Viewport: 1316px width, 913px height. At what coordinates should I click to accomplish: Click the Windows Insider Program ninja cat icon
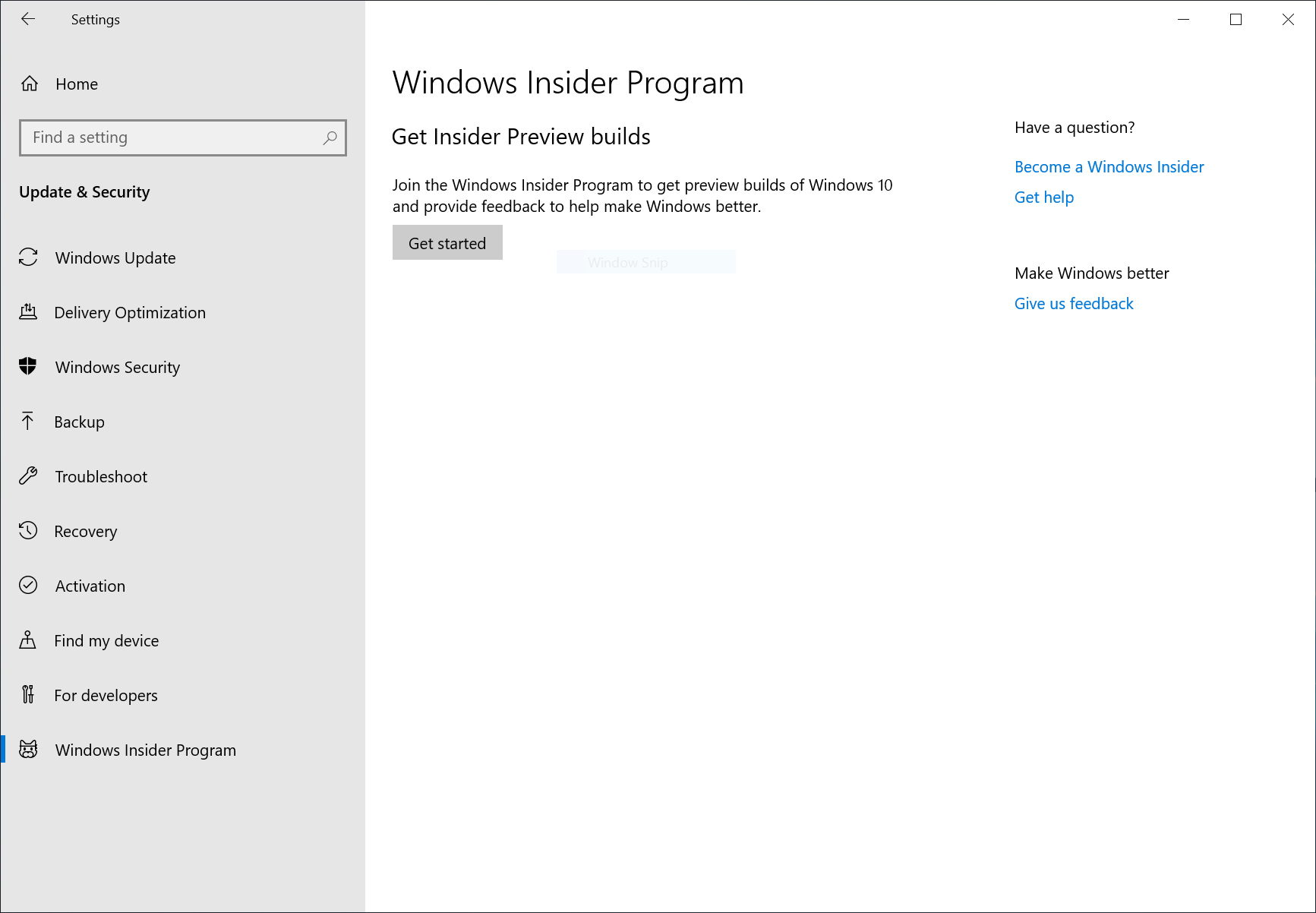28,750
